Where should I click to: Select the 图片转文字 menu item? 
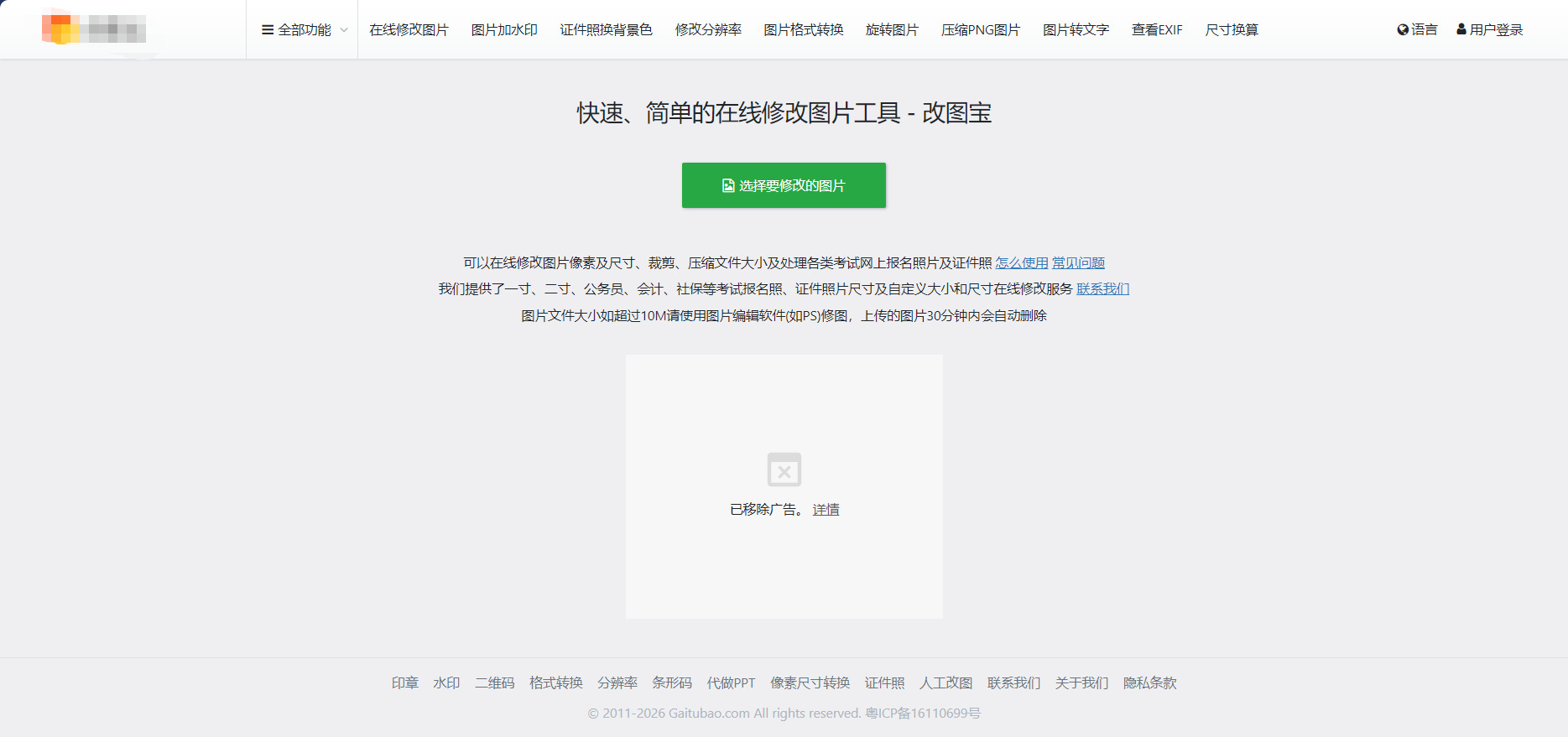coord(1076,30)
